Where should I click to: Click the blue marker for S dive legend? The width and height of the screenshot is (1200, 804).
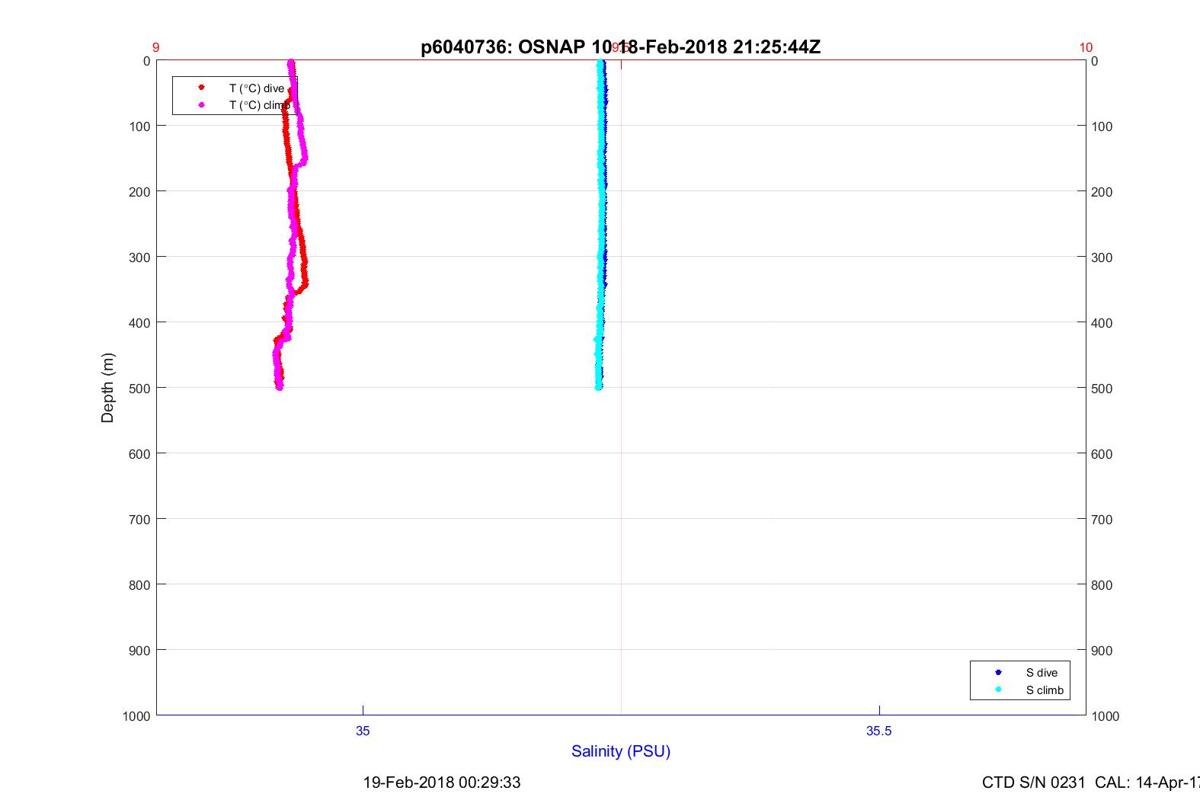pyautogui.click(x=998, y=673)
